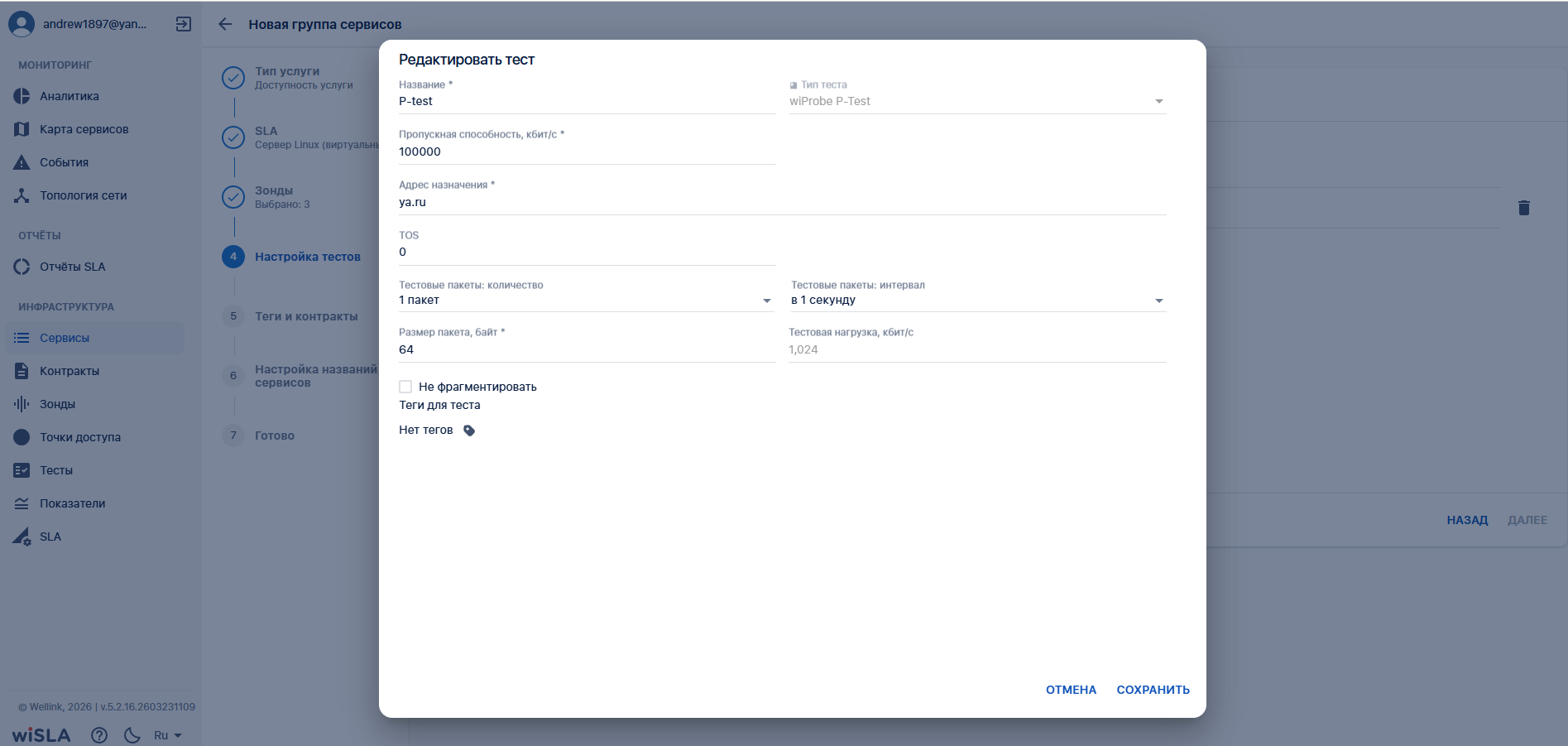1568x746 pixels.
Task: Open Аналитика in the sidebar
Action: (x=70, y=96)
